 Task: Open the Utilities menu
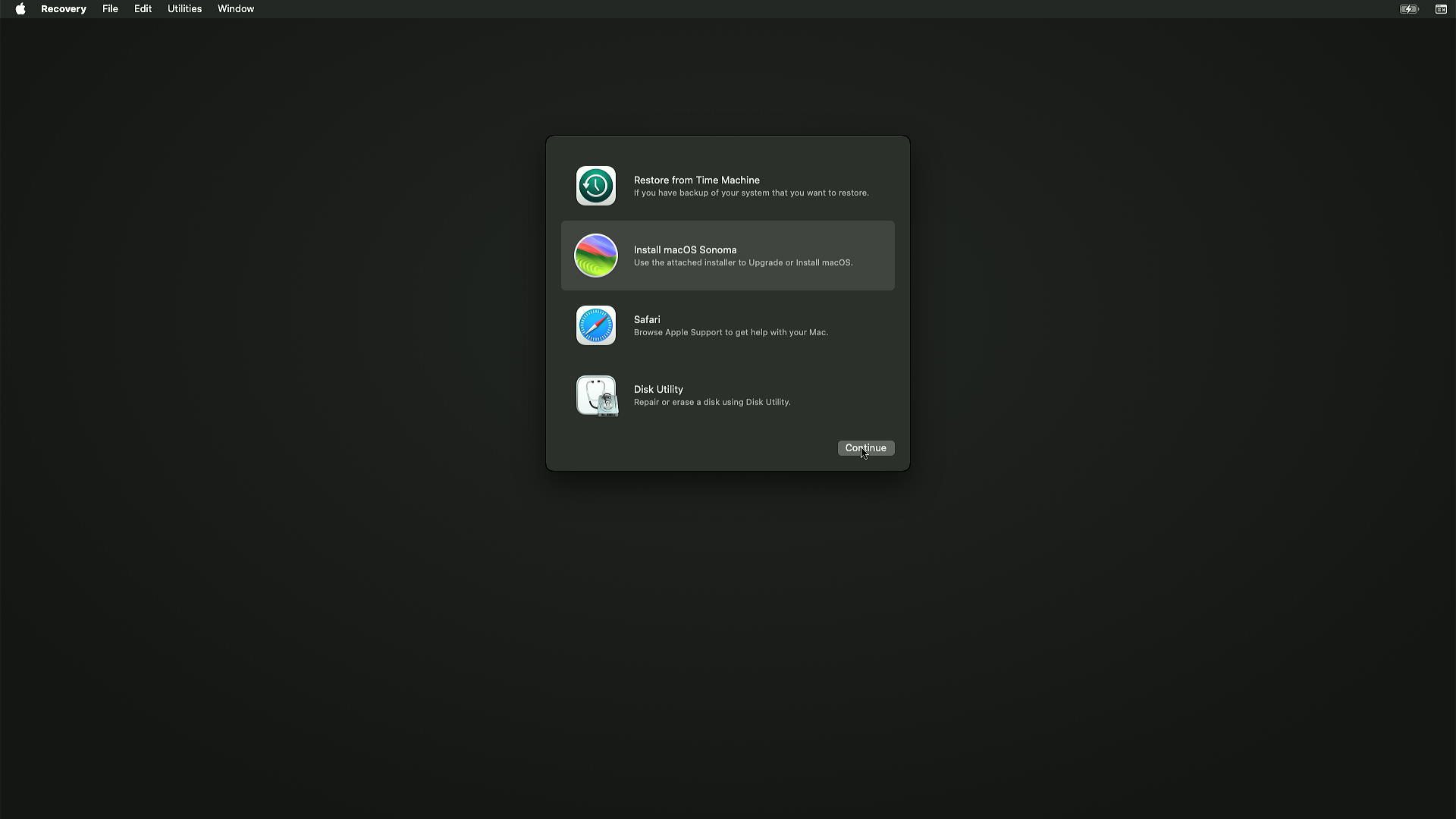click(x=184, y=9)
